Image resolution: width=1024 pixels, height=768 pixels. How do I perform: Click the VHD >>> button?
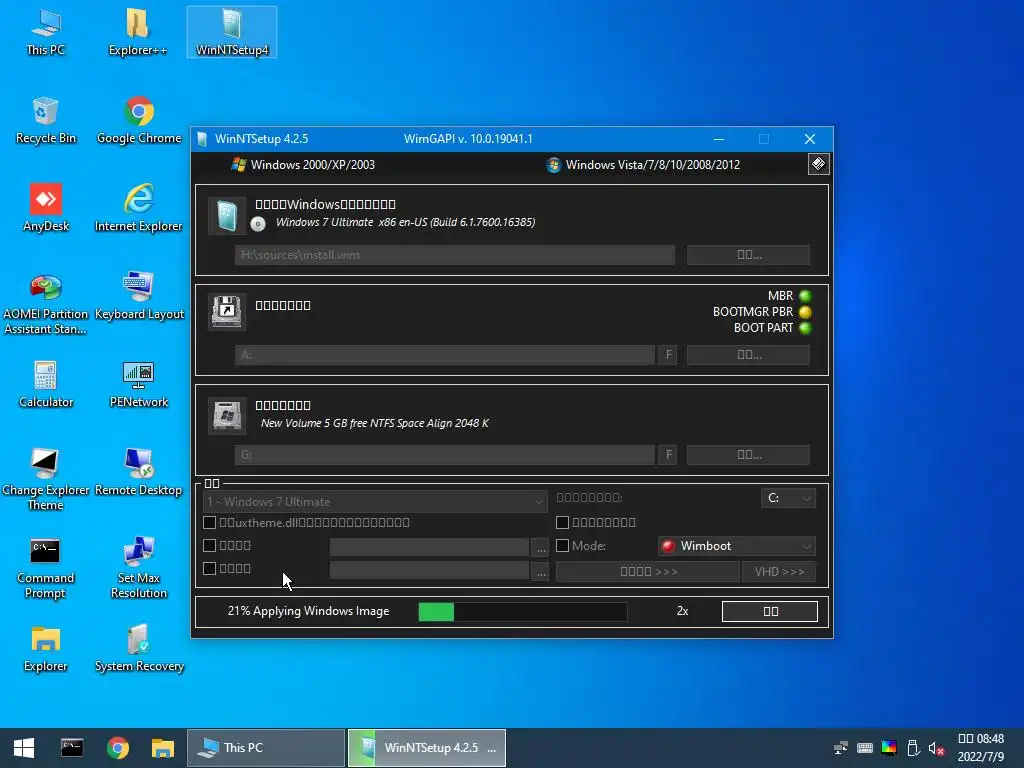(x=778, y=571)
